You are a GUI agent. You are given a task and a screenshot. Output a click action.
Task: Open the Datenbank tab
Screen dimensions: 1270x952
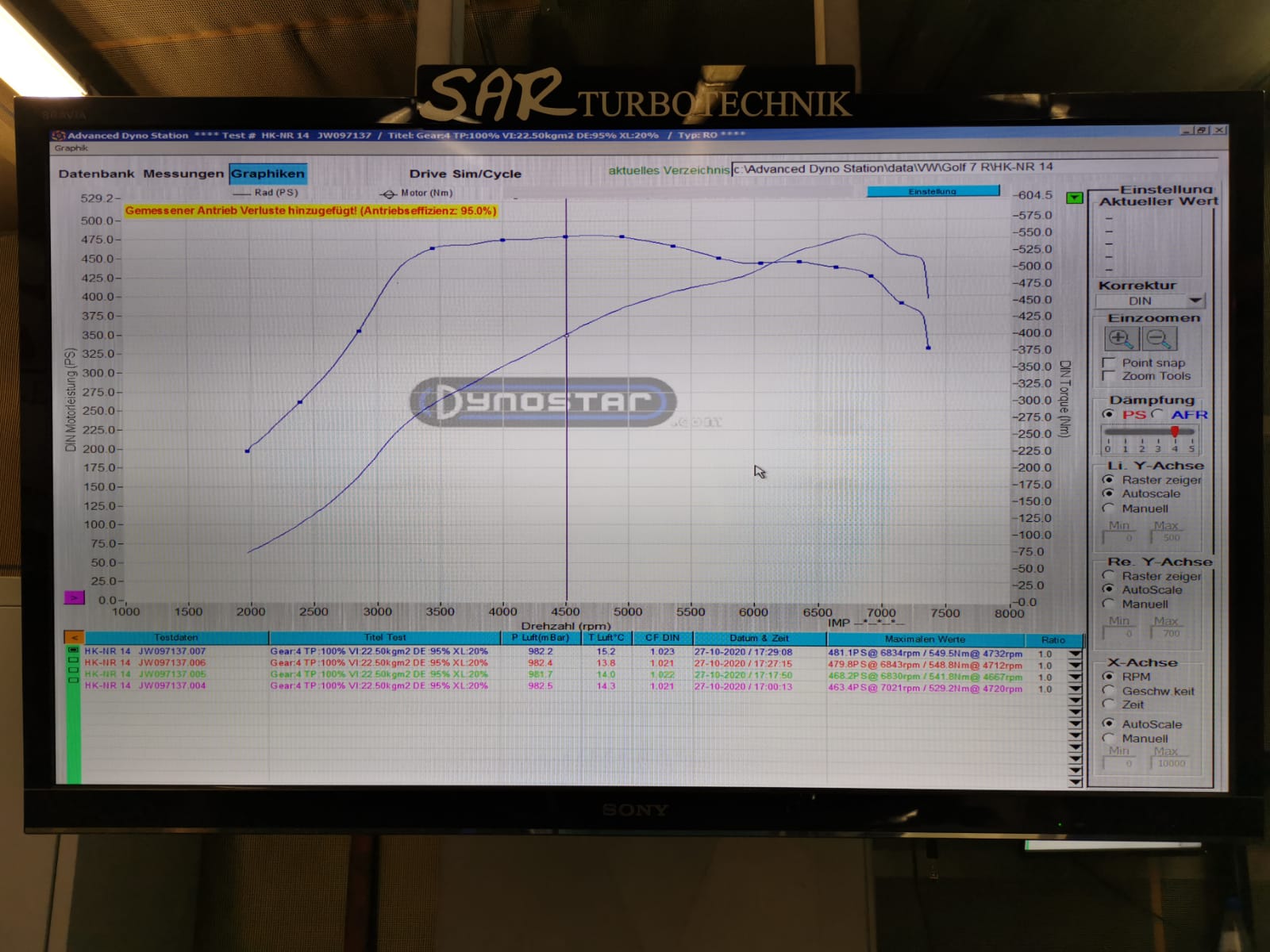click(x=96, y=174)
